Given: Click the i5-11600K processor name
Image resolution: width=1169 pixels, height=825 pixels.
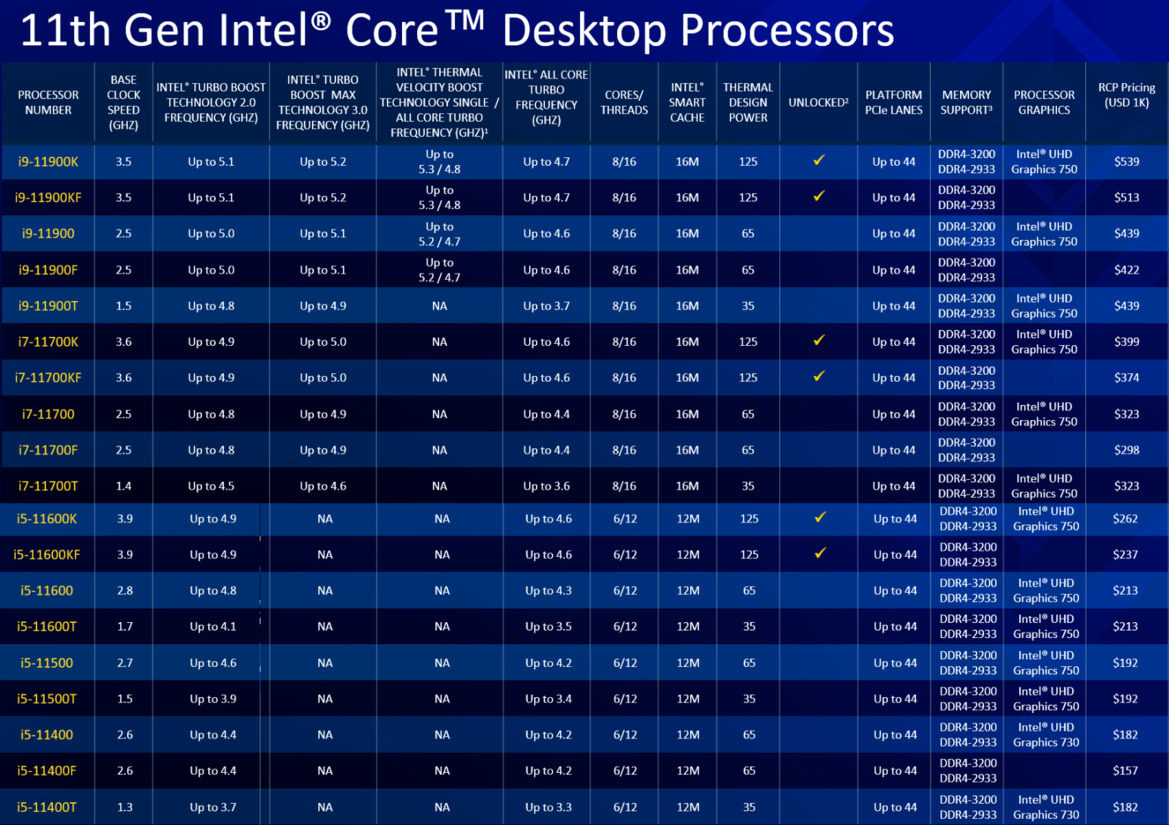Looking at the screenshot, I should pyautogui.click(x=46, y=519).
